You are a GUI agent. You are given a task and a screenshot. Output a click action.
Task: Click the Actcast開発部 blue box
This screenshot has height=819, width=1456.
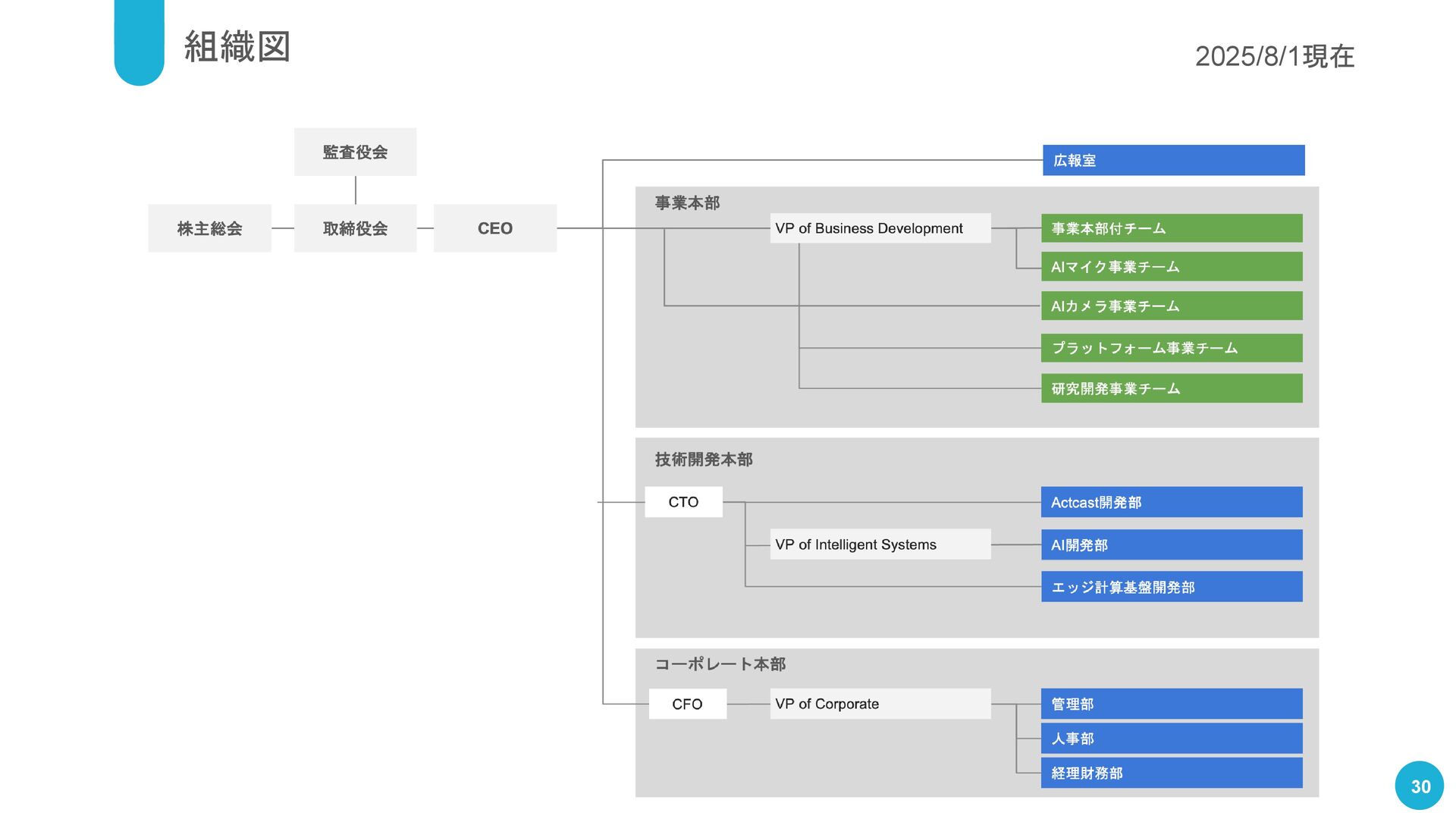(1172, 502)
